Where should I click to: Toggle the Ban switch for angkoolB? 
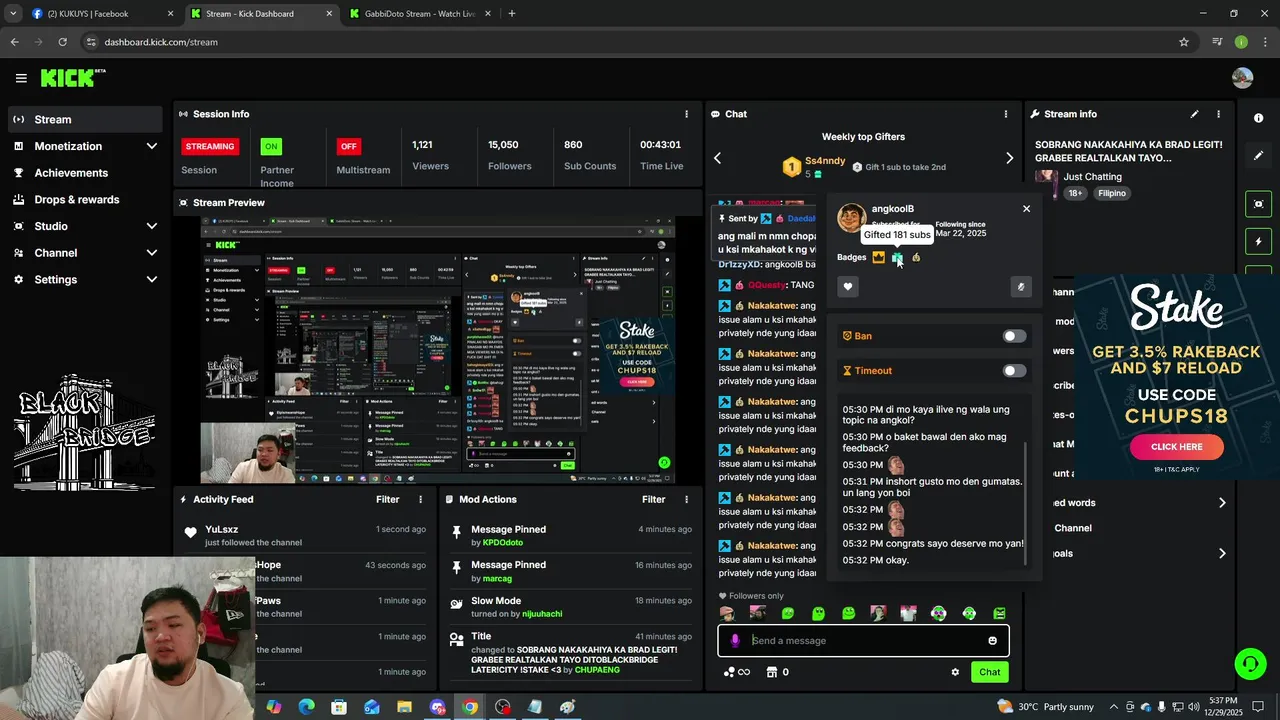click(x=1014, y=336)
